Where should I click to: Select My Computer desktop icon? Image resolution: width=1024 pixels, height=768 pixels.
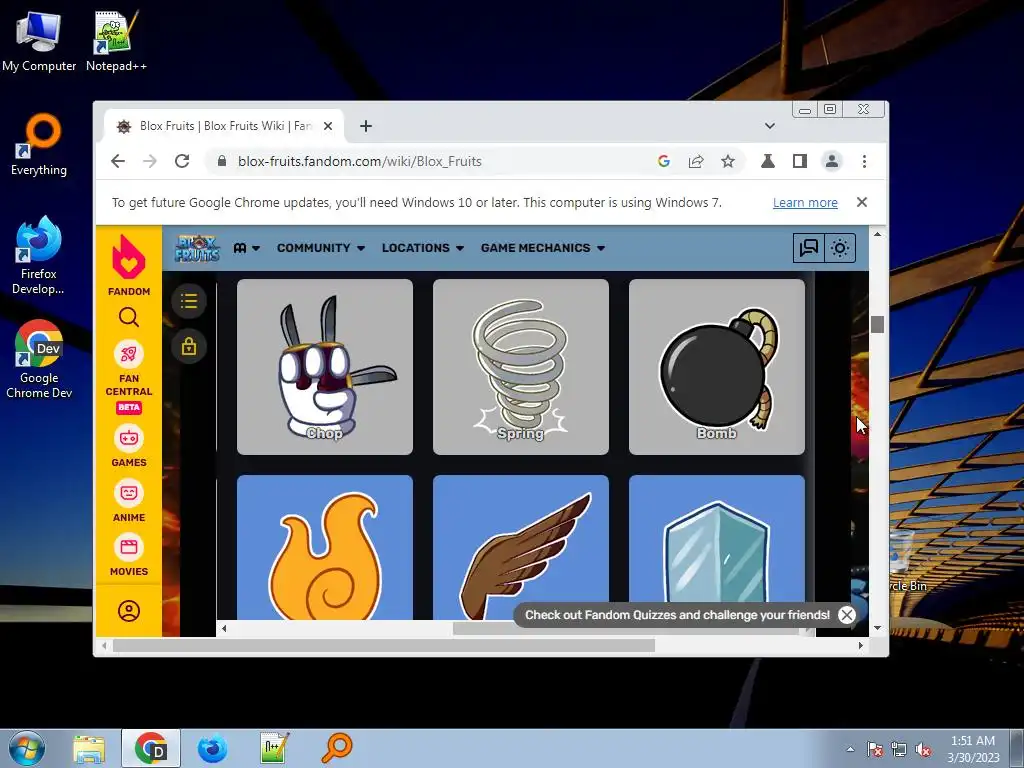pyautogui.click(x=39, y=40)
